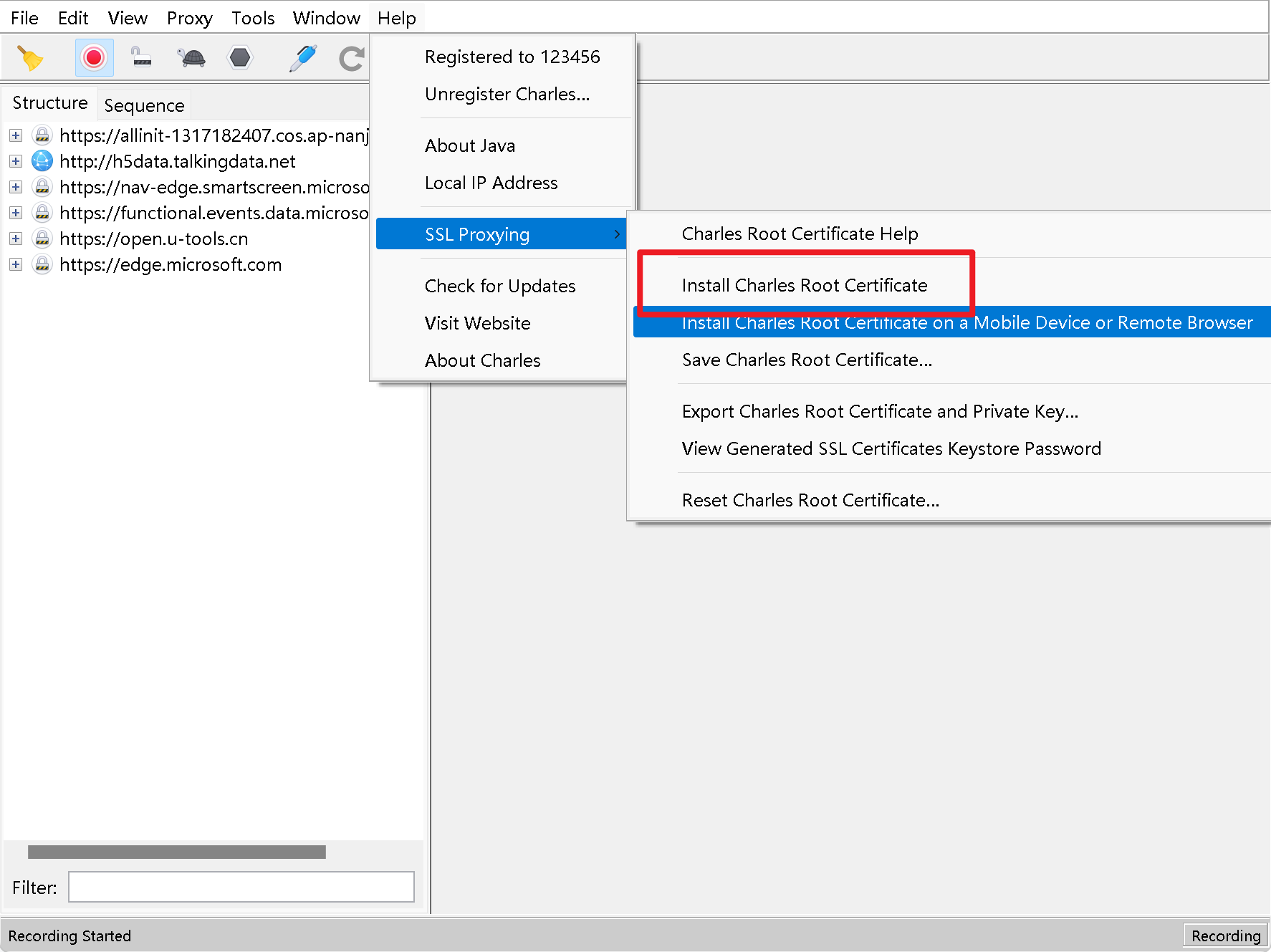Click lock icon beside edge.microsoft.com

pyautogui.click(x=42, y=264)
